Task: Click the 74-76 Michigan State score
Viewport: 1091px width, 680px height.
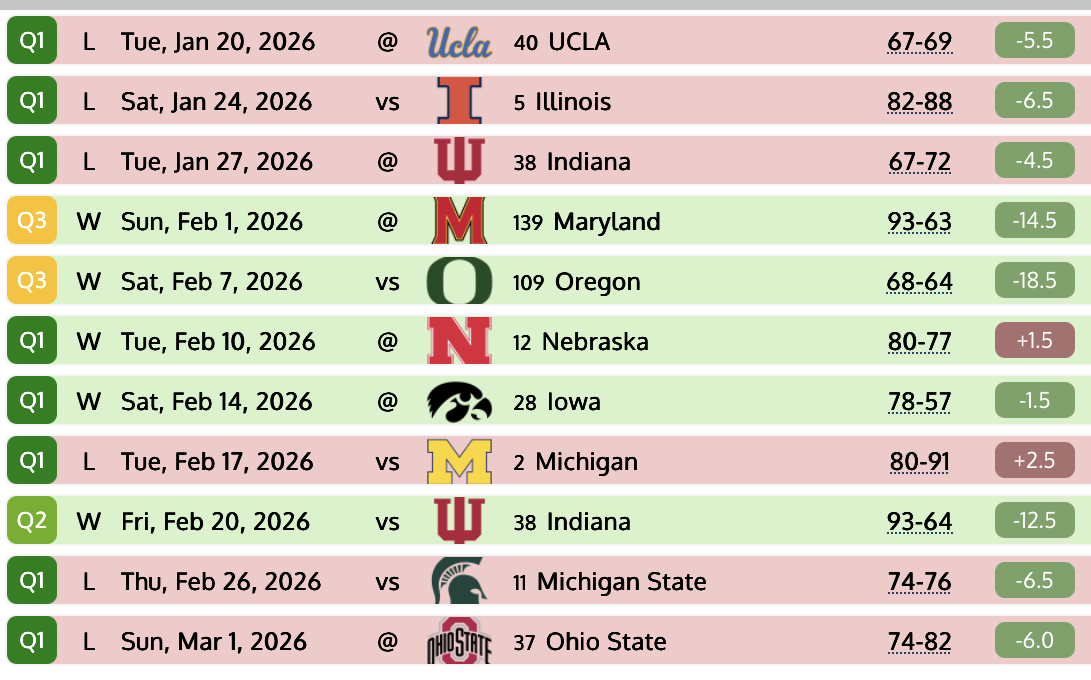Action: coord(919,582)
